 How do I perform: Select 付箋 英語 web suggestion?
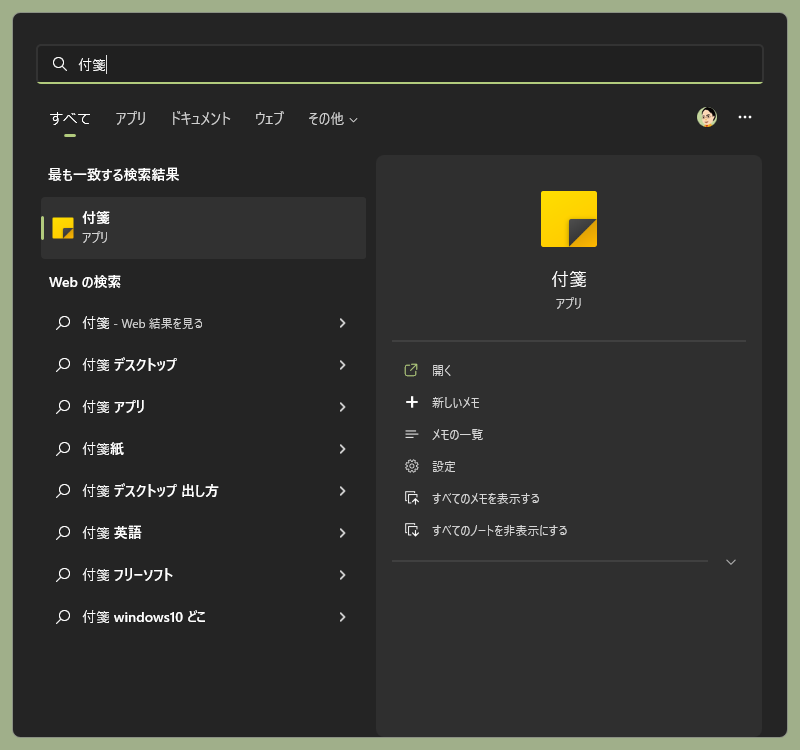[204, 533]
